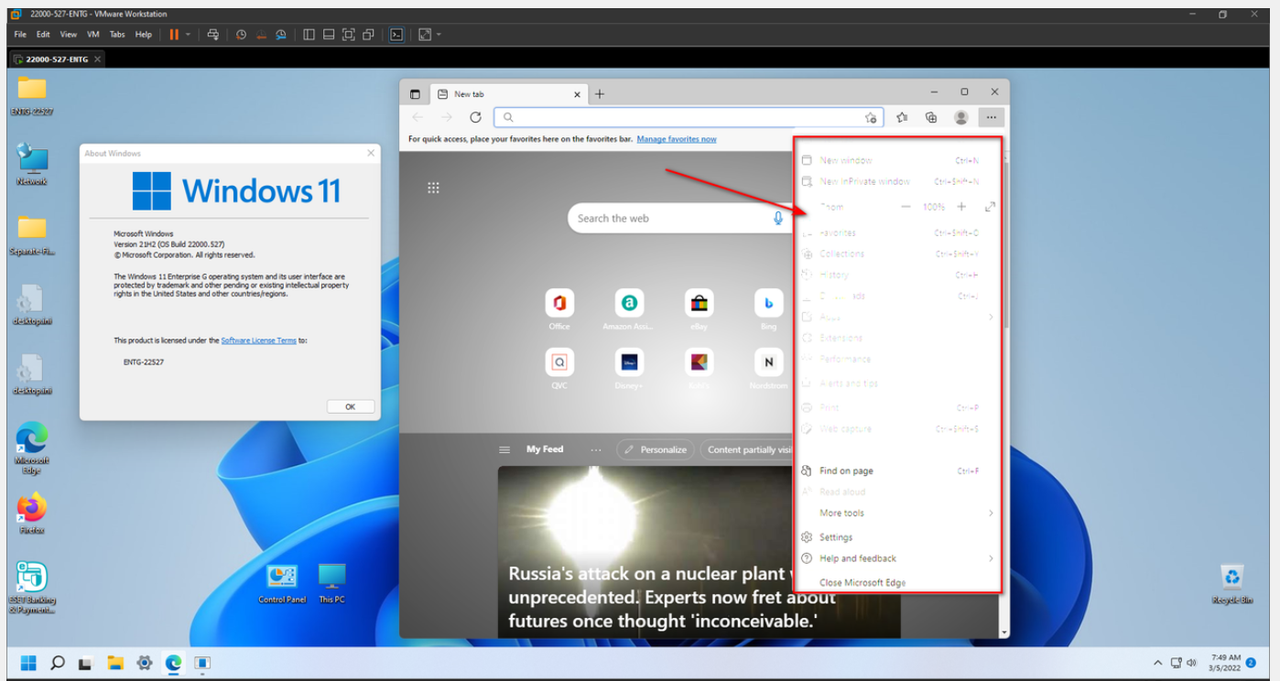Click Send Ctrl+Alt+Del icon in VMware toolbar
This screenshot has width=1280, height=681.
point(212,34)
